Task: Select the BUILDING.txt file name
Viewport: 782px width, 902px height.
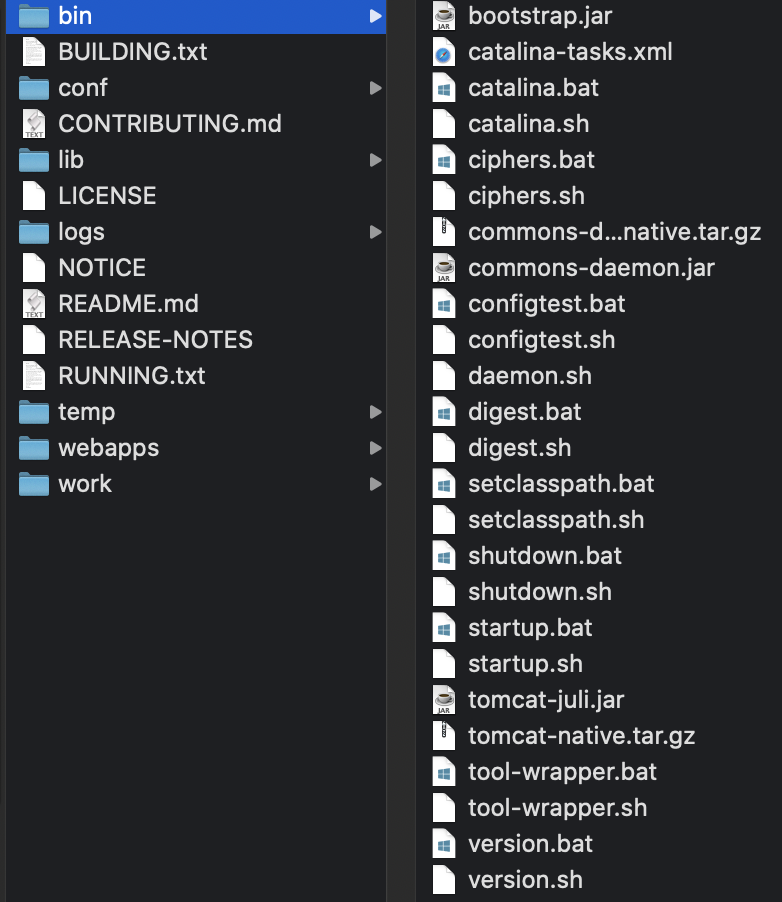Action: tap(132, 52)
